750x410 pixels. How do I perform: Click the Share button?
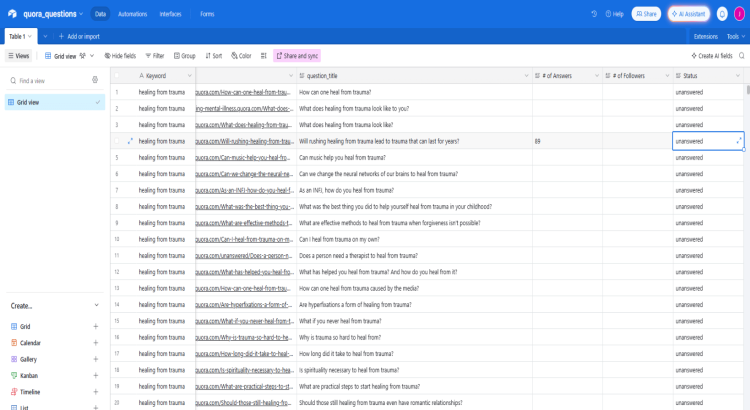click(x=646, y=14)
